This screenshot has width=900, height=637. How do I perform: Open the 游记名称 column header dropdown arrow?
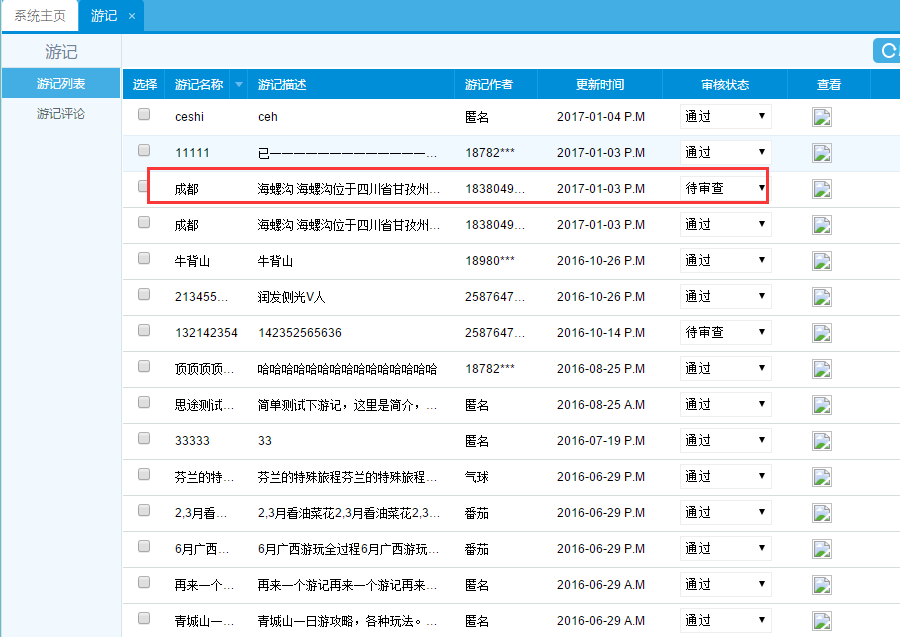(238, 85)
